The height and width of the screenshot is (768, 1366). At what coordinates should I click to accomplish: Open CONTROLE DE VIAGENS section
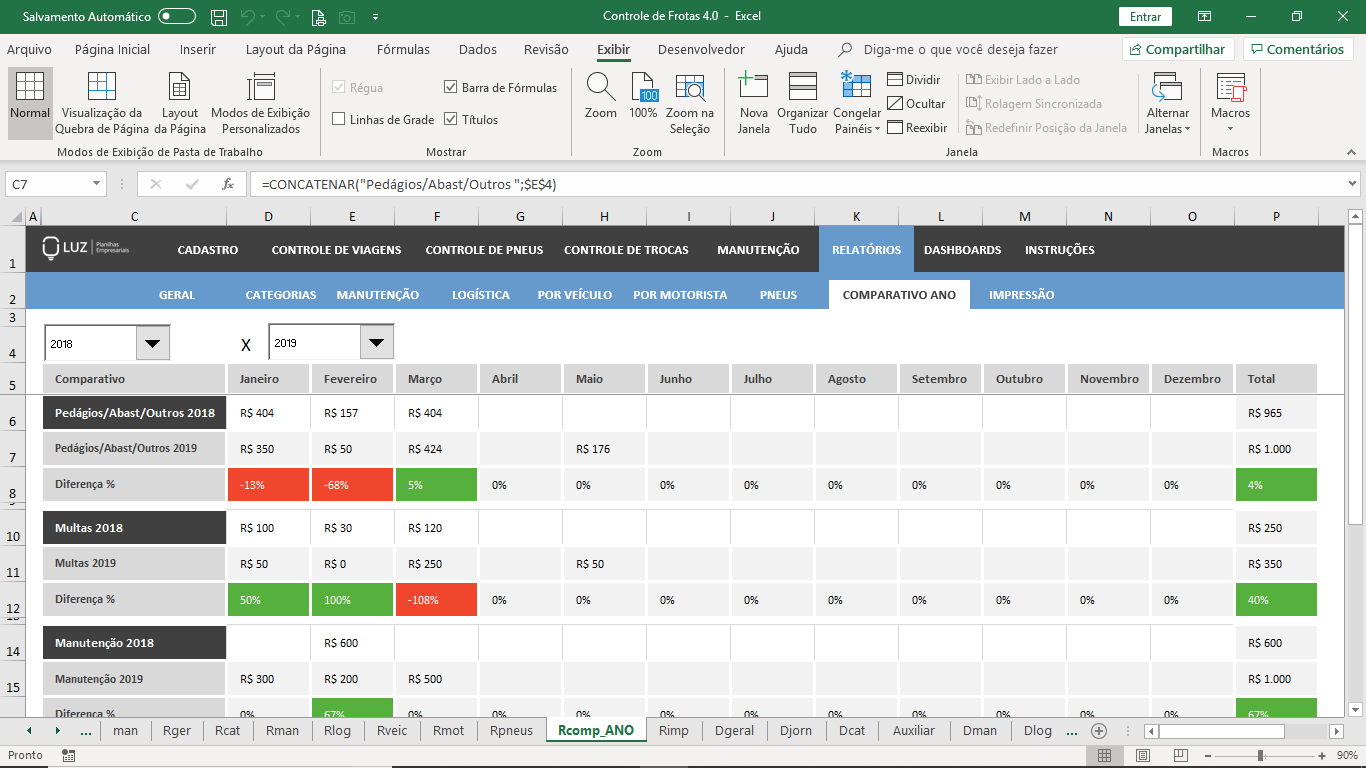pyautogui.click(x=336, y=250)
